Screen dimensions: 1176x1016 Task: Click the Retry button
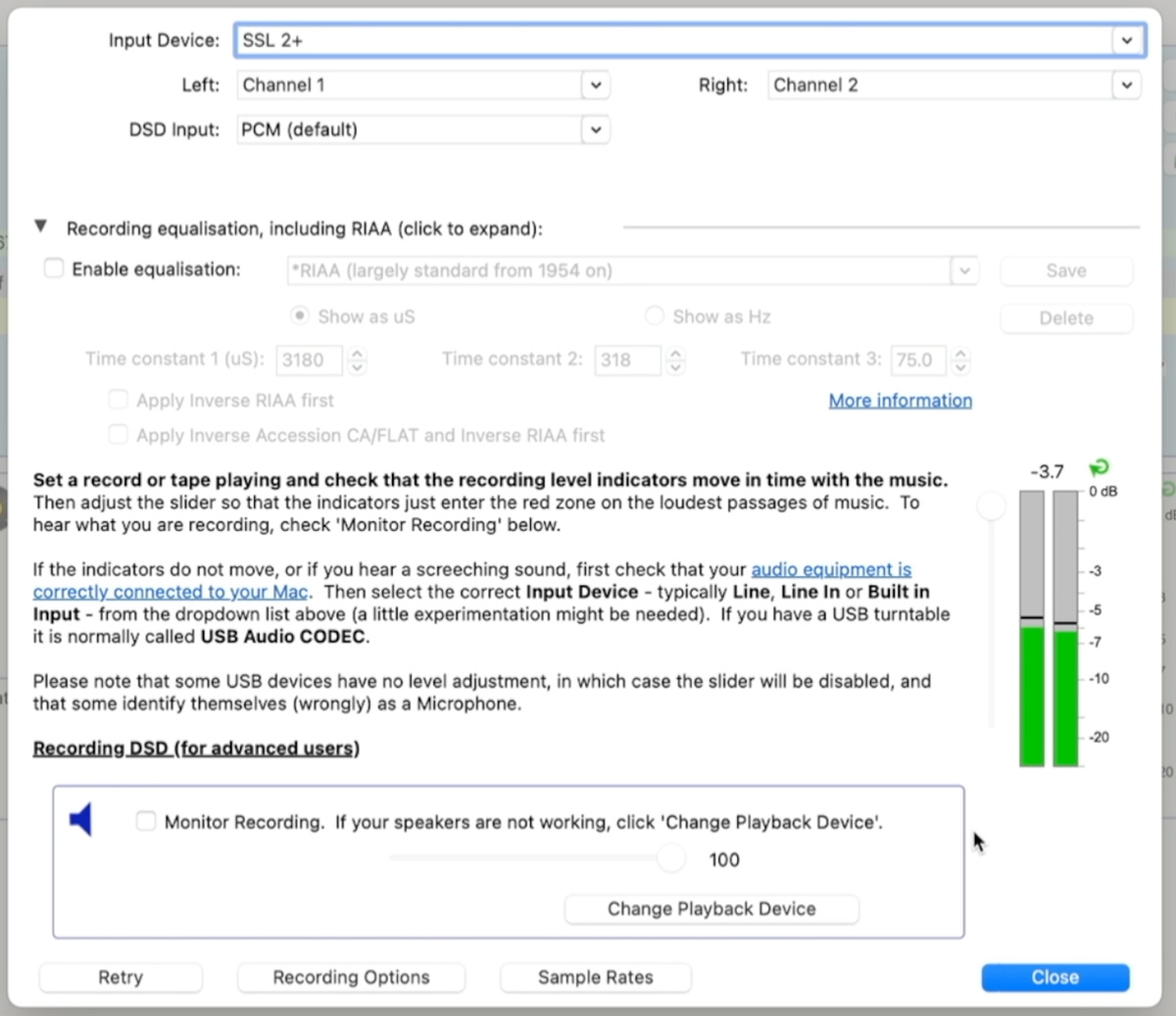tap(121, 977)
